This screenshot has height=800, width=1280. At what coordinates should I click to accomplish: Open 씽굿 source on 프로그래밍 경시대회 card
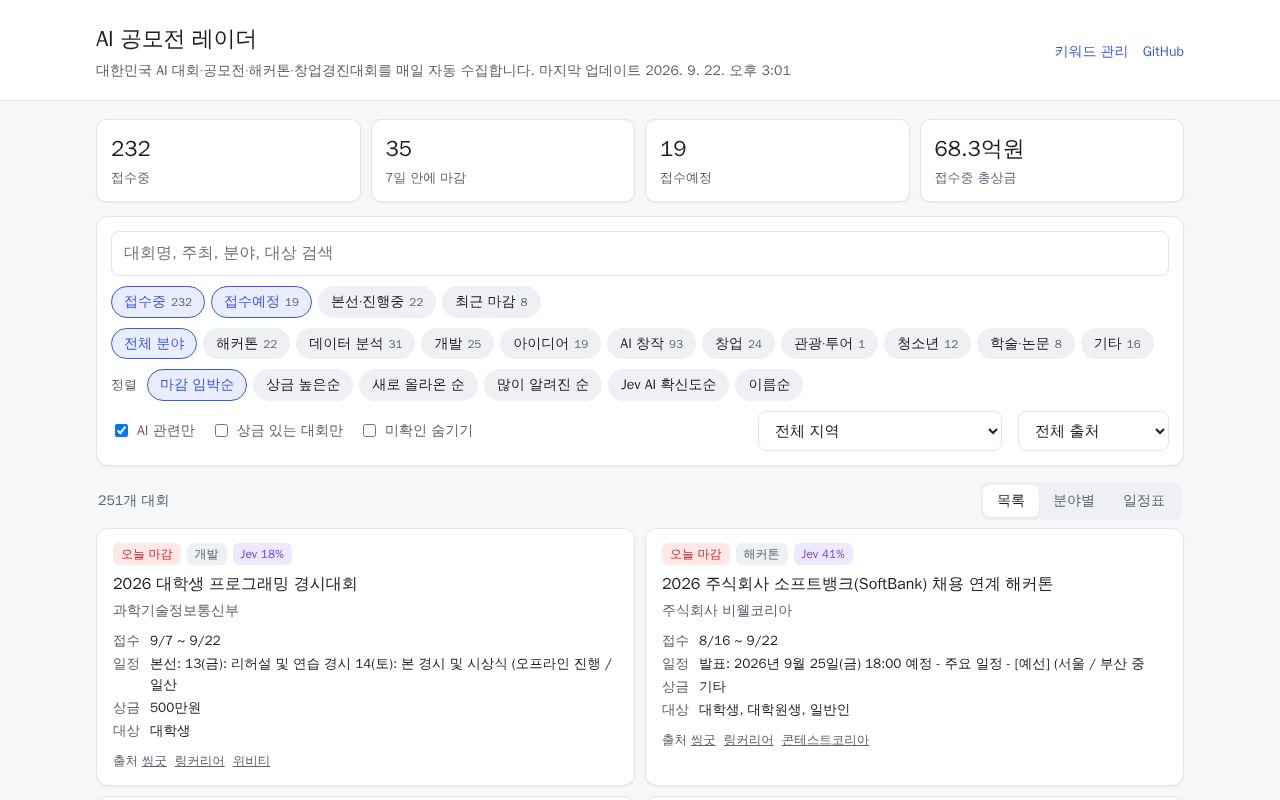154,761
